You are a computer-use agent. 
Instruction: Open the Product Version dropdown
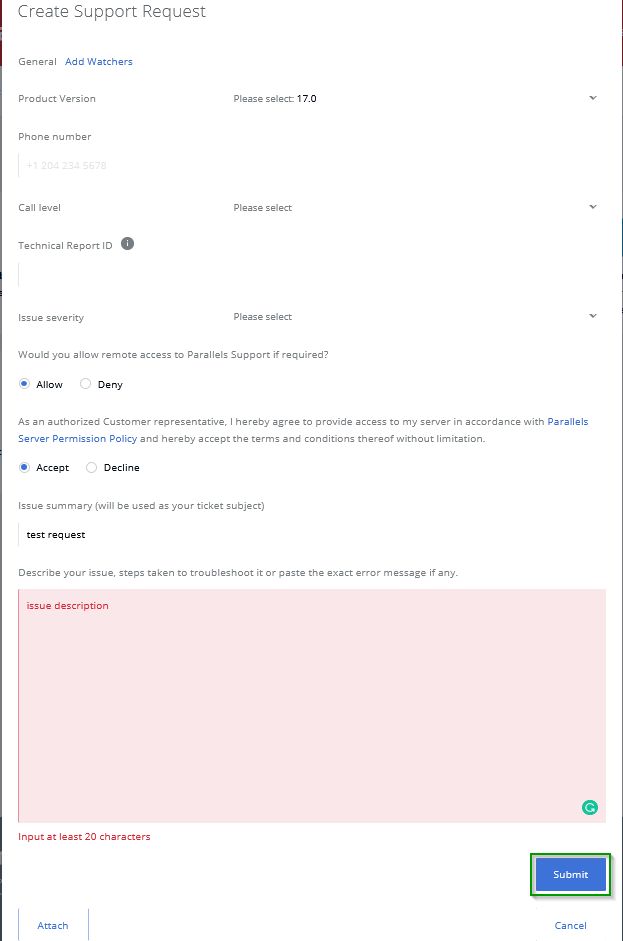pyautogui.click(x=414, y=98)
